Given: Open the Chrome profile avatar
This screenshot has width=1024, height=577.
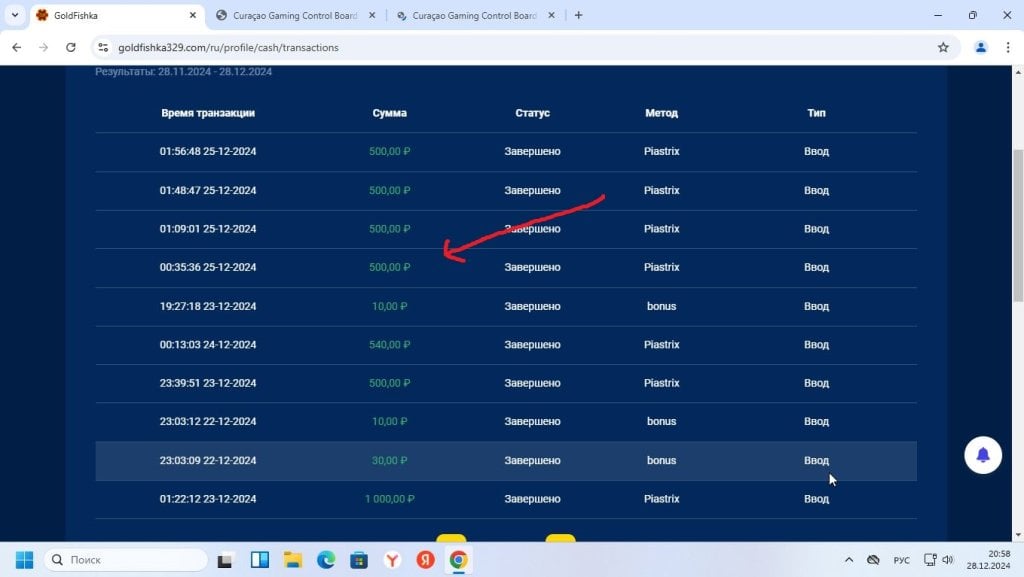Looking at the screenshot, I should point(980,47).
